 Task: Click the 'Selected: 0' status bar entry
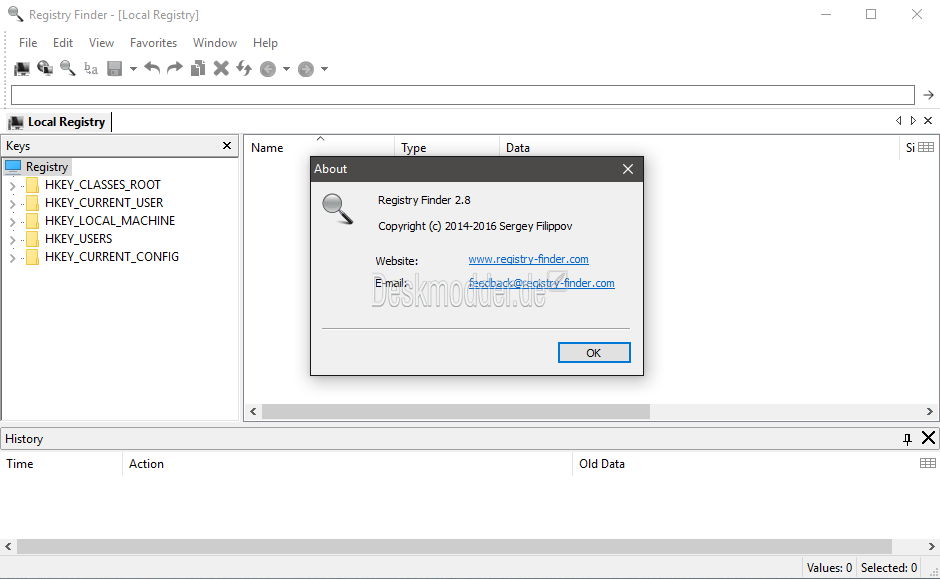pyautogui.click(x=889, y=567)
